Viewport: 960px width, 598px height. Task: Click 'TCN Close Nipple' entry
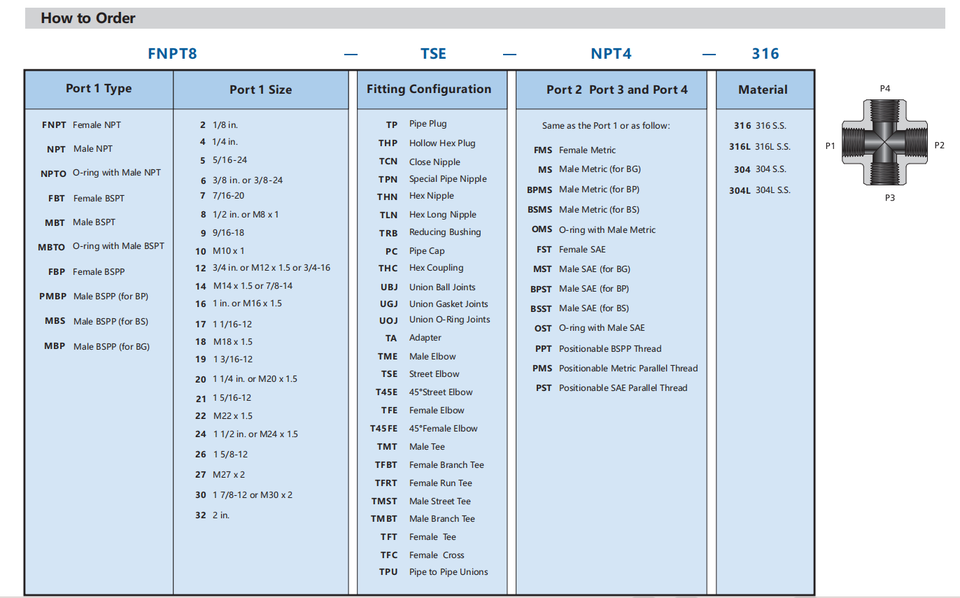(419, 162)
